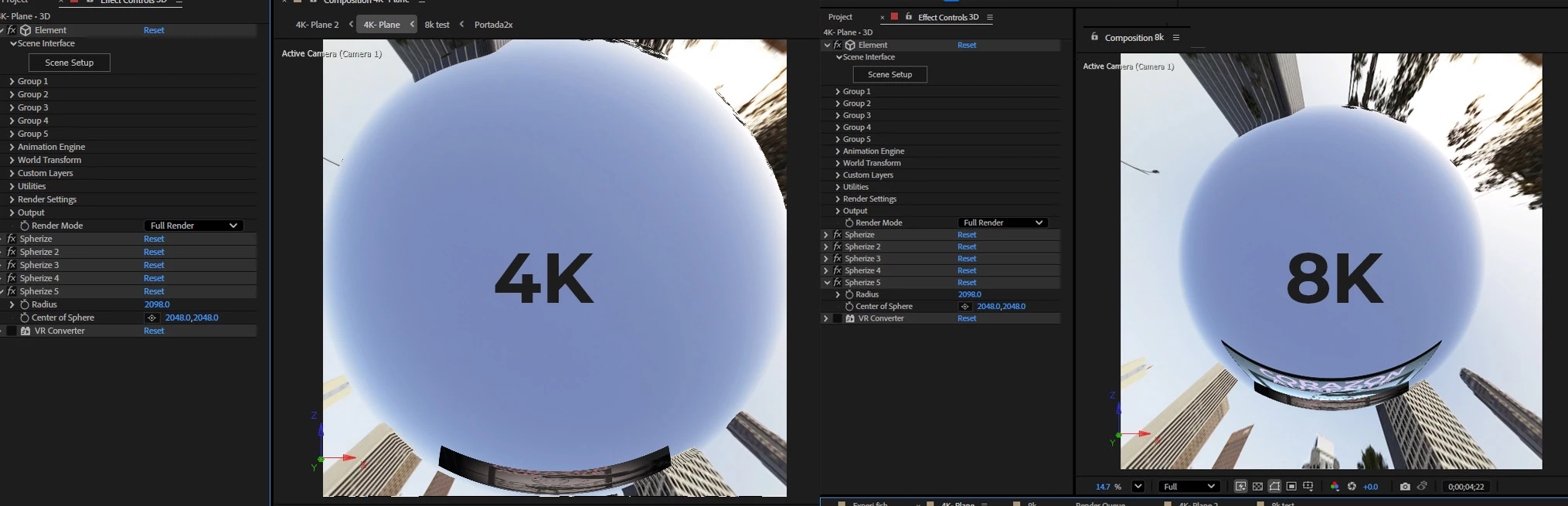Image resolution: width=1568 pixels, height=506 pixels.
Task: Activate the Composition 8k panel tab
Action: (1134, 37)
